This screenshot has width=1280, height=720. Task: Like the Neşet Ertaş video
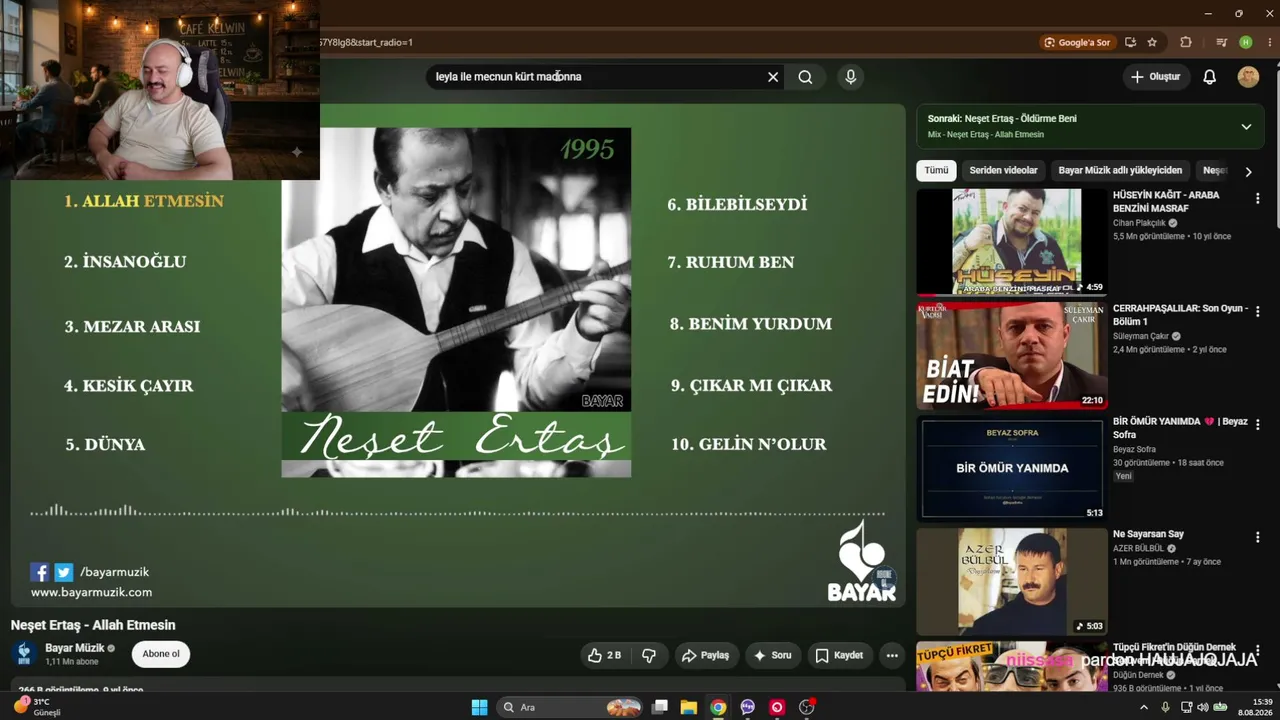pyautogui.click(x=604, y=655)
